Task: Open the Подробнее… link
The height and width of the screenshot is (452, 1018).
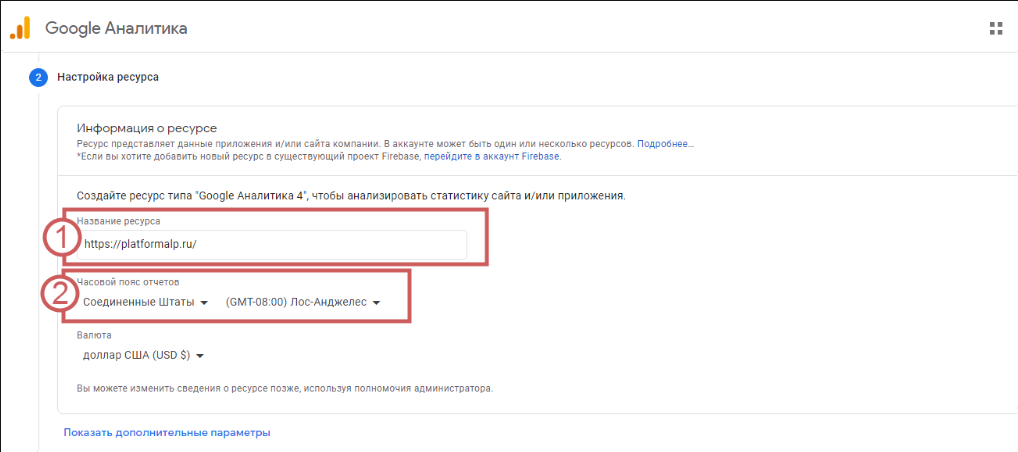Action: click(x=665, y=144)
